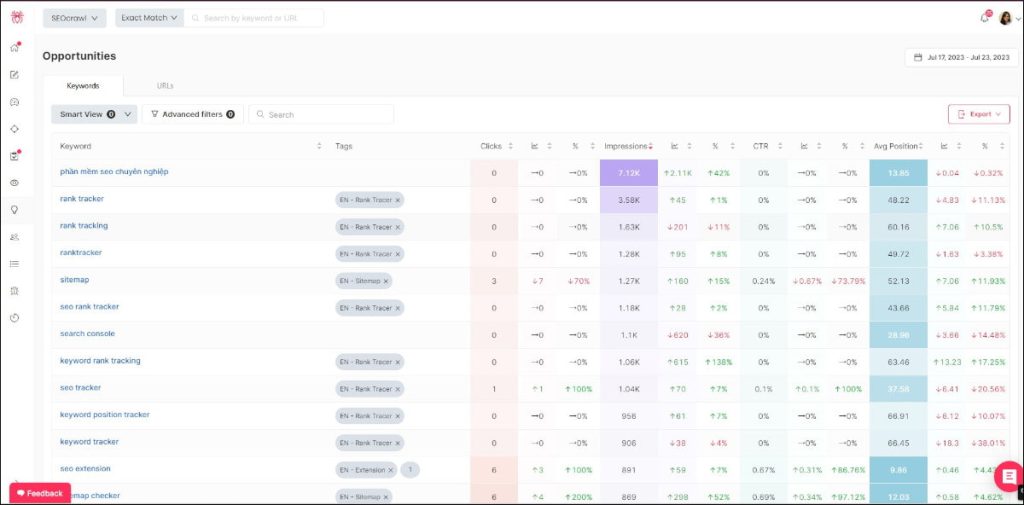Sort table by Impressions column

(628, 146)
